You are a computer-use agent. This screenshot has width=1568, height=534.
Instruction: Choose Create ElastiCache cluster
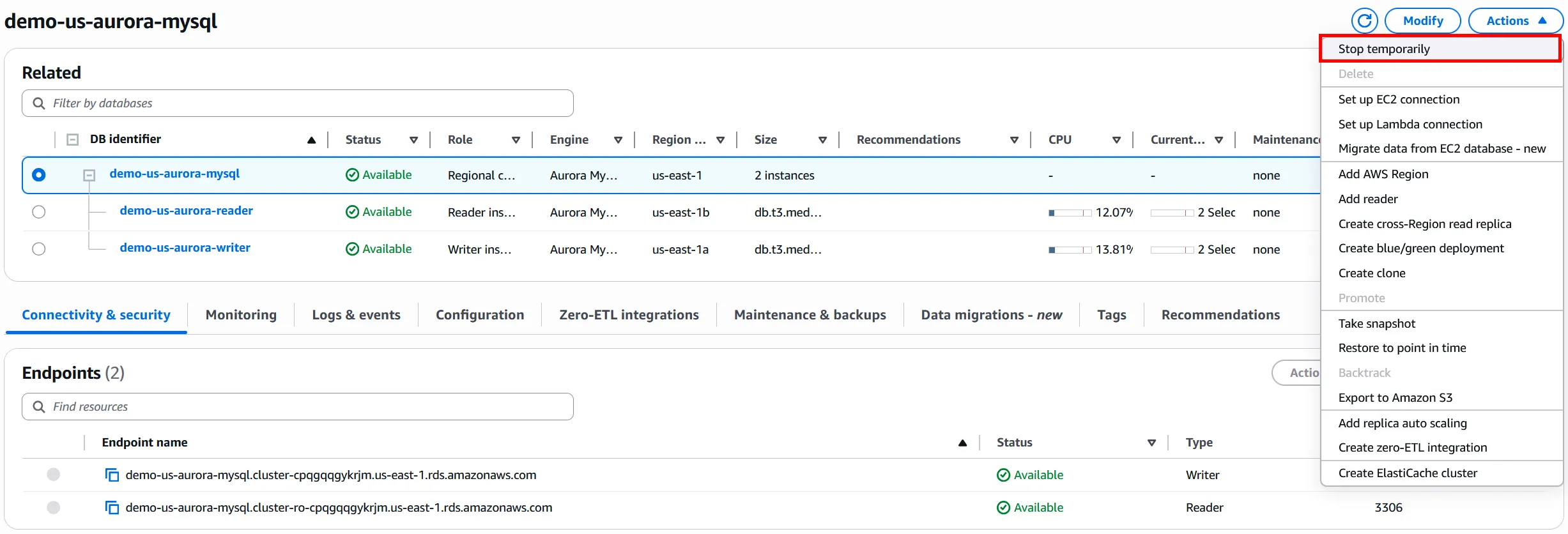[1441, 473]
